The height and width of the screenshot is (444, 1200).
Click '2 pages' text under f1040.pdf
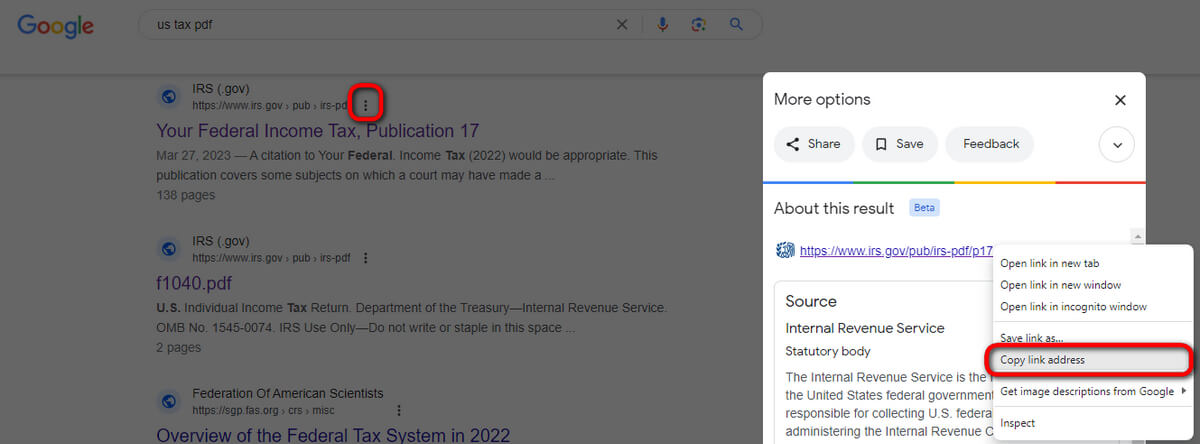pyautogui.click(x=179, y=347)
